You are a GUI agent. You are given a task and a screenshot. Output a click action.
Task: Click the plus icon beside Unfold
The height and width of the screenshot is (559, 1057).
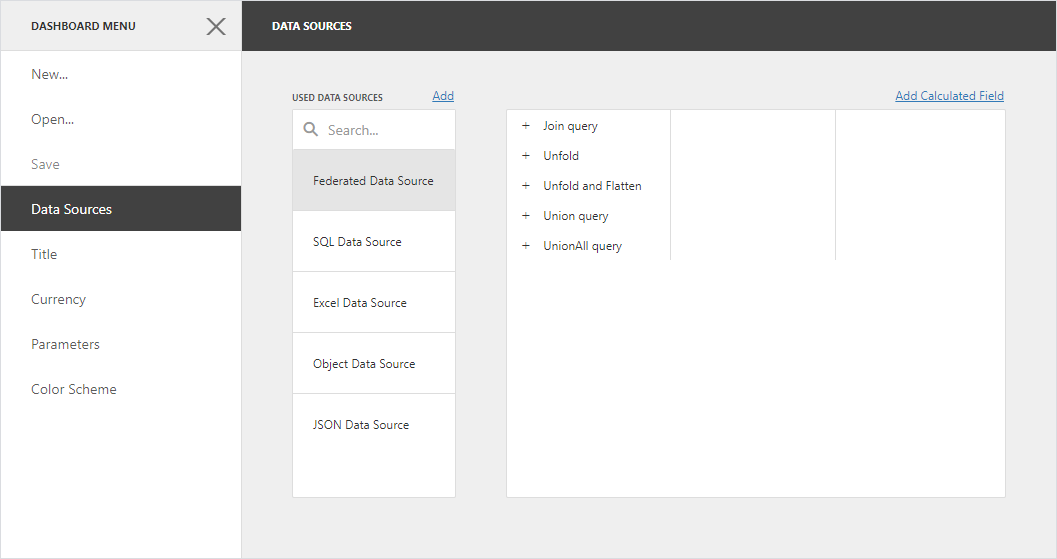tap(526, 156)
